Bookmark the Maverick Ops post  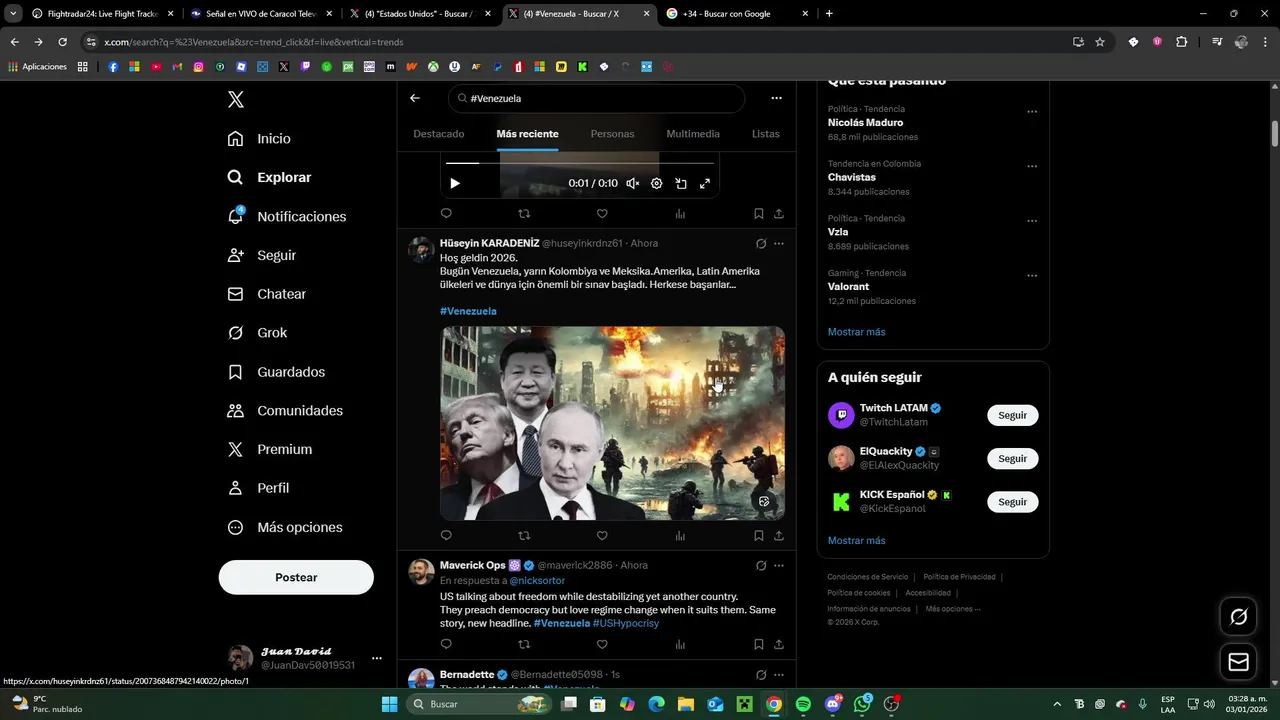759,644
